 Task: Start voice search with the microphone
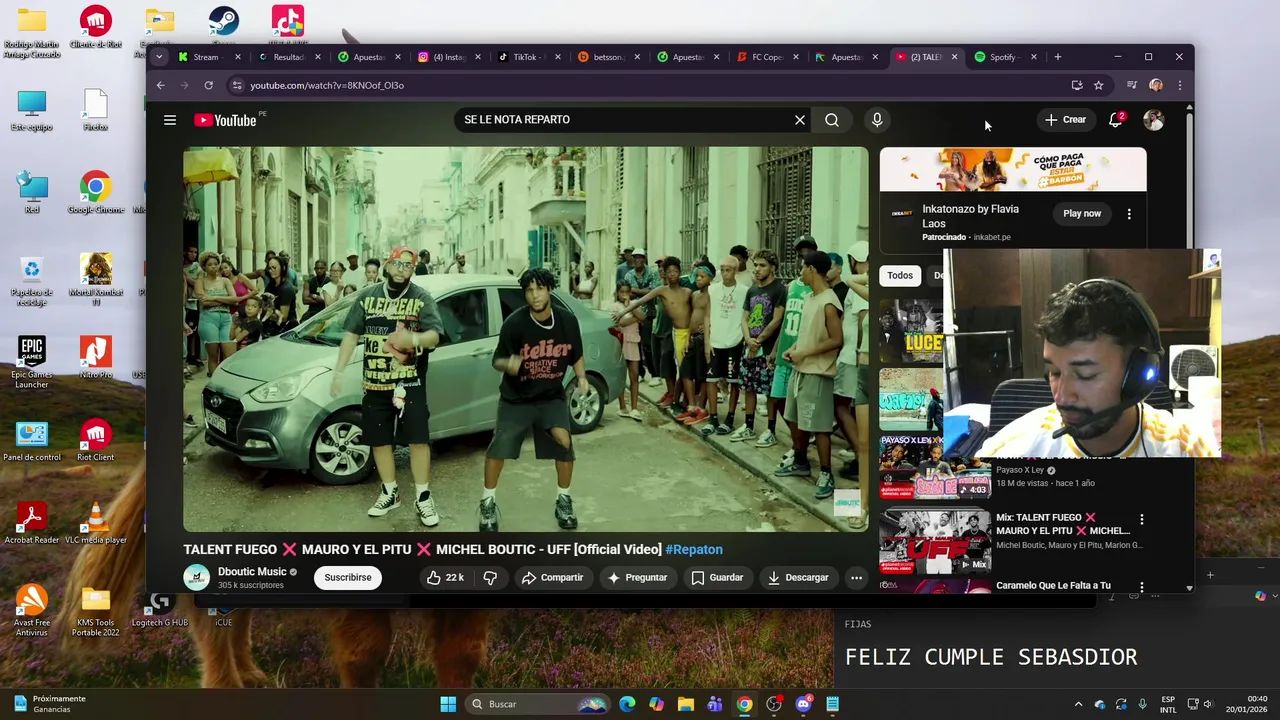[877, 120]
